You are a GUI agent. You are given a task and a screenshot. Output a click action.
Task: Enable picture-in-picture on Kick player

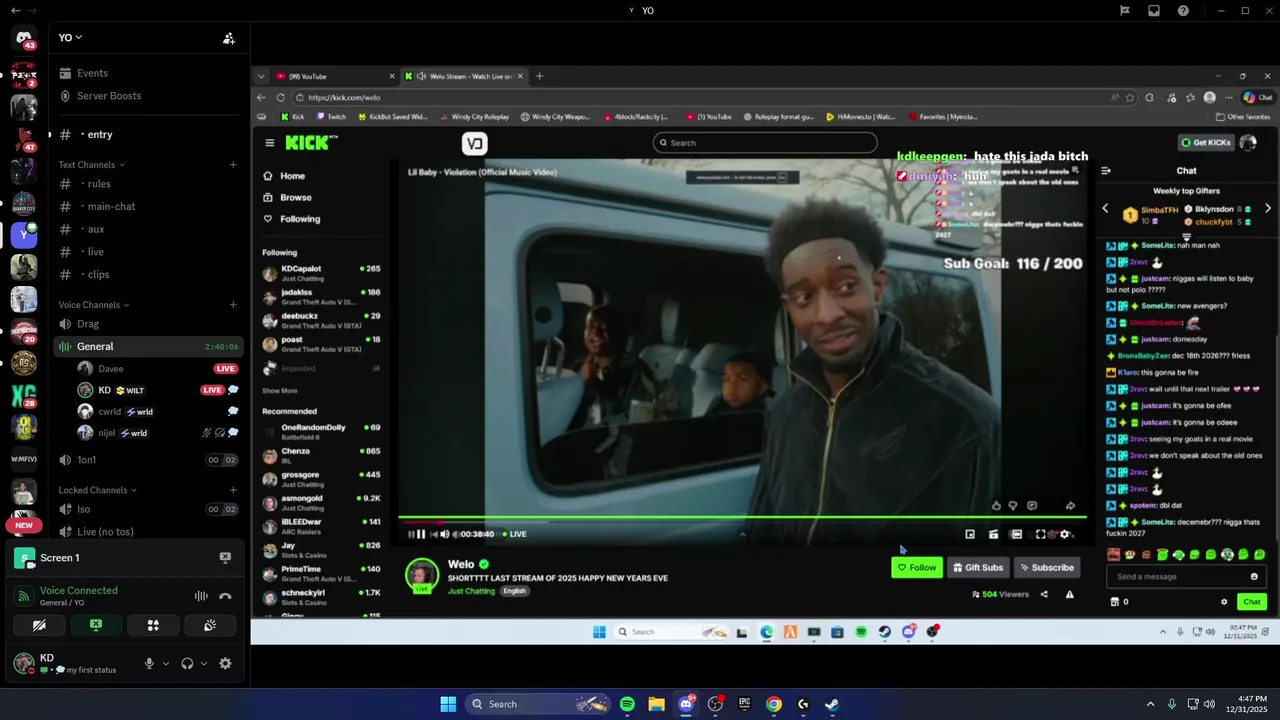pyautogui.click(x=970, y=534)
